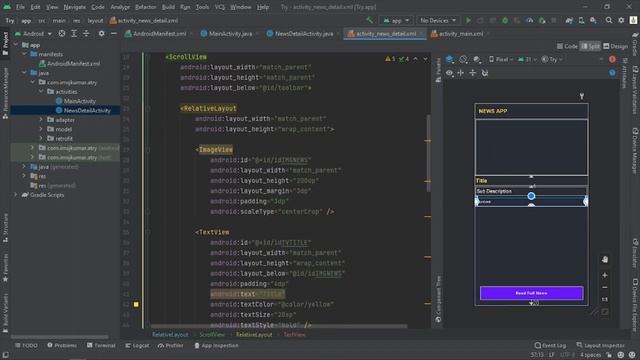Collapse the manifests folder
Image resolution: width=640 pixels, height=360 pixels.
24,54
